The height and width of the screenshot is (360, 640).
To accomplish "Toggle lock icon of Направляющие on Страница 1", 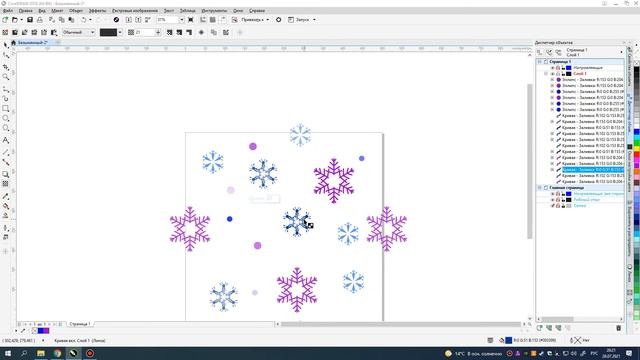I will [563, 68].
